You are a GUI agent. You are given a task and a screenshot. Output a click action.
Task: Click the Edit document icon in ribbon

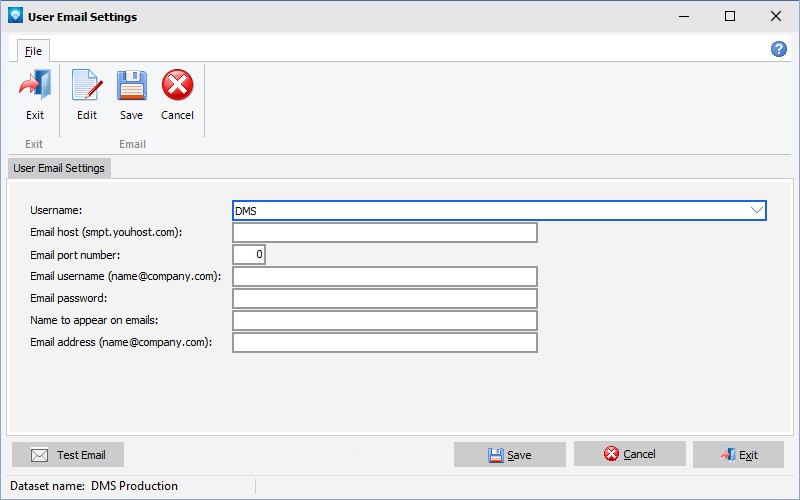87,87
